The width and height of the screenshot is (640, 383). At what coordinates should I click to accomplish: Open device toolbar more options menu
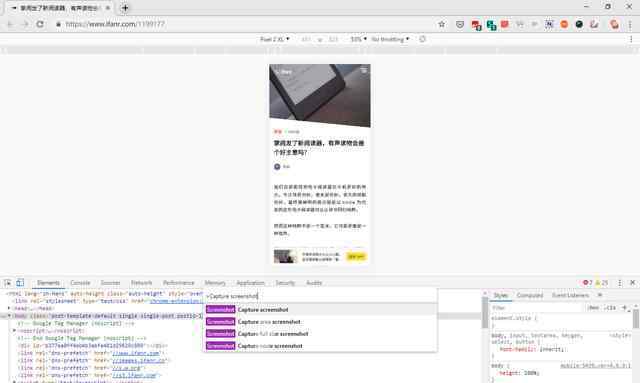[x=631, y=39]
